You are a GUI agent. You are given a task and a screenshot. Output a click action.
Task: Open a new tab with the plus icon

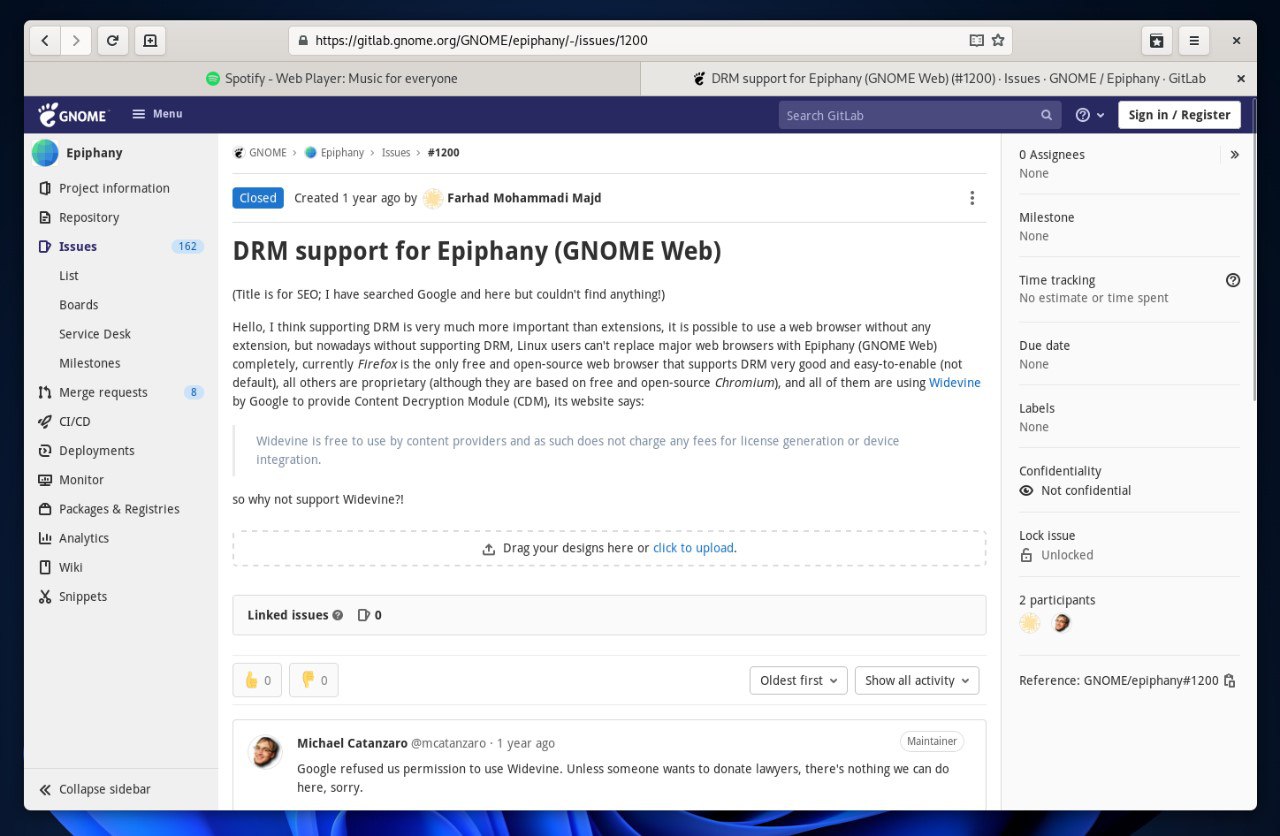point(150,41)
